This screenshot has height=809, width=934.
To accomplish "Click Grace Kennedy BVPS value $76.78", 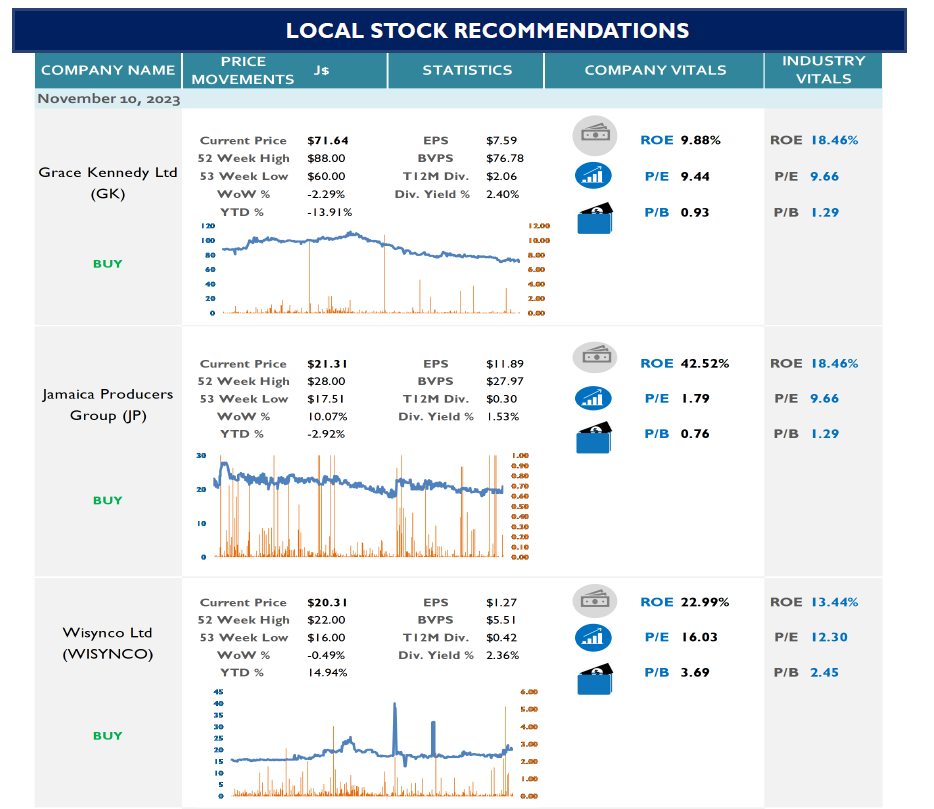I will 505,158.
